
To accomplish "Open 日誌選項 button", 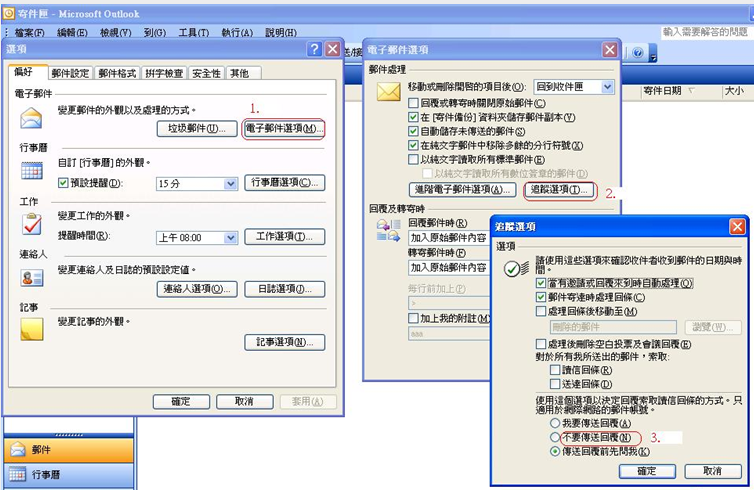I will pos(285,289).
